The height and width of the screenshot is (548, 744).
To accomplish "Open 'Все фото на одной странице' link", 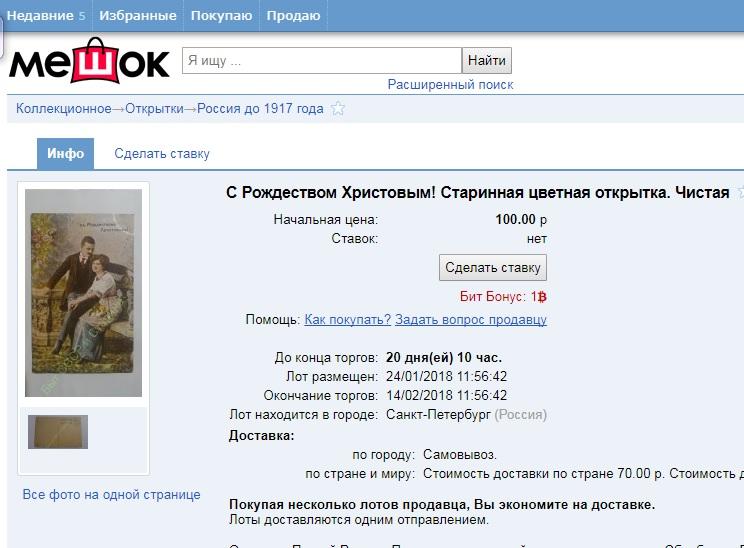I will 112,494.
